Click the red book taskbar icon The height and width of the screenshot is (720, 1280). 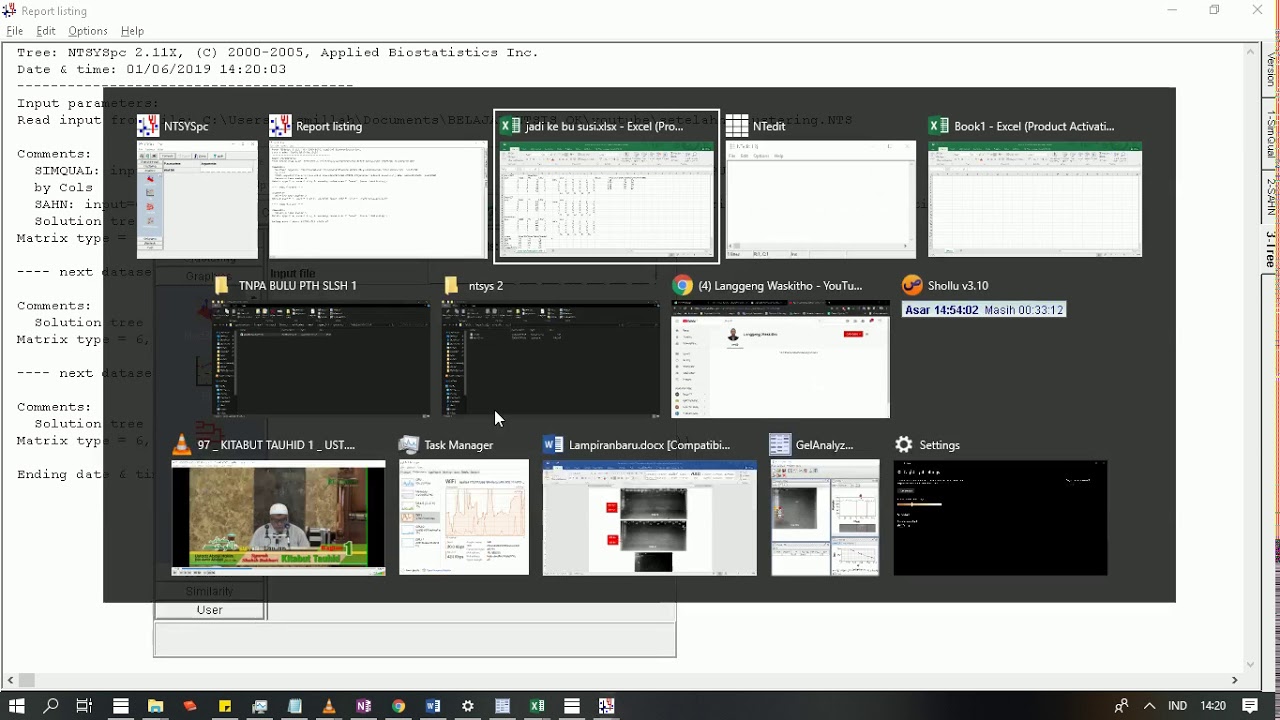tap(190, 706)
